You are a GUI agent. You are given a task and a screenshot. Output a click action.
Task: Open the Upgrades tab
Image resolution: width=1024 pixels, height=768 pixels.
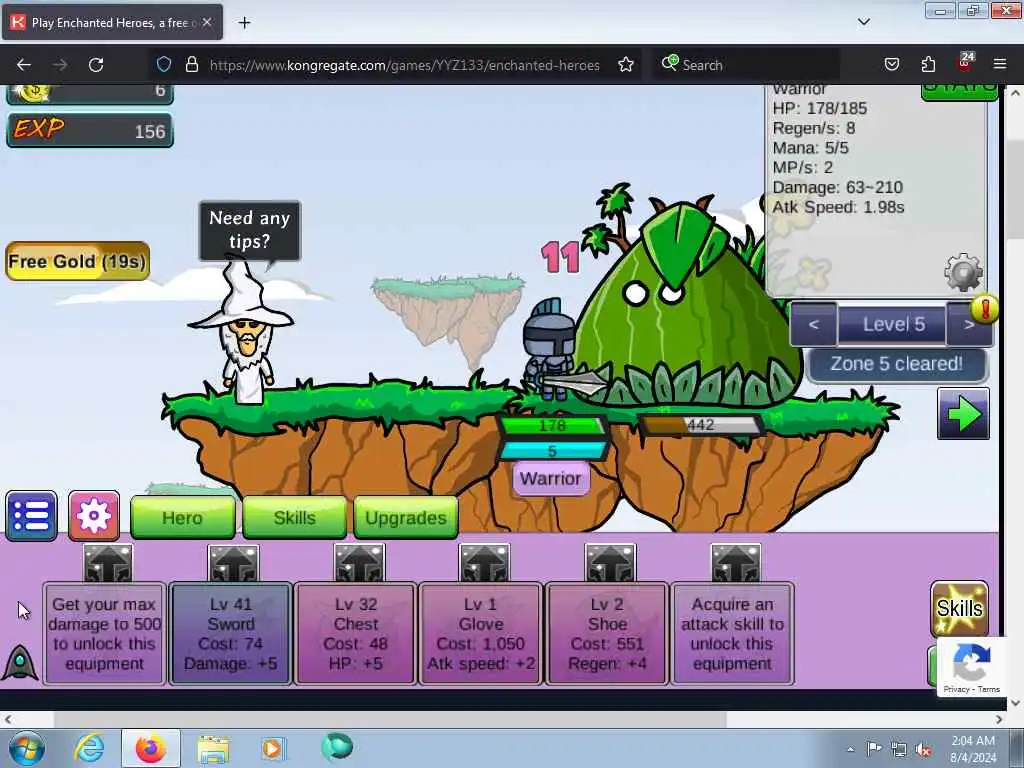406,517
